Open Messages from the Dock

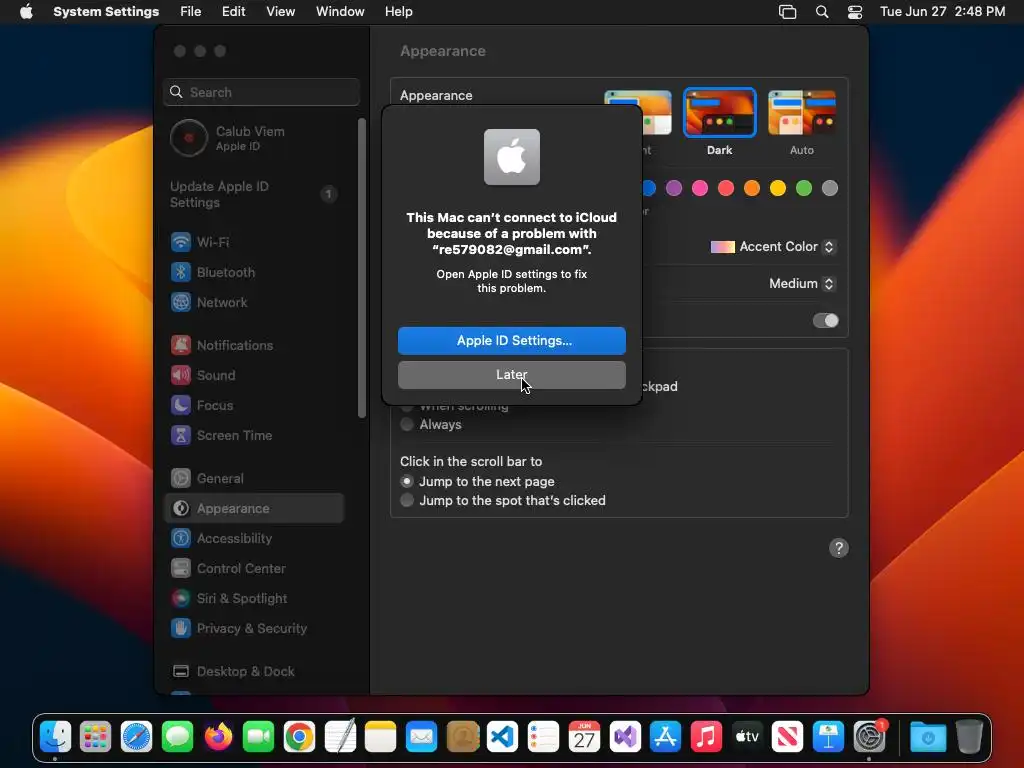coord(177,737)
